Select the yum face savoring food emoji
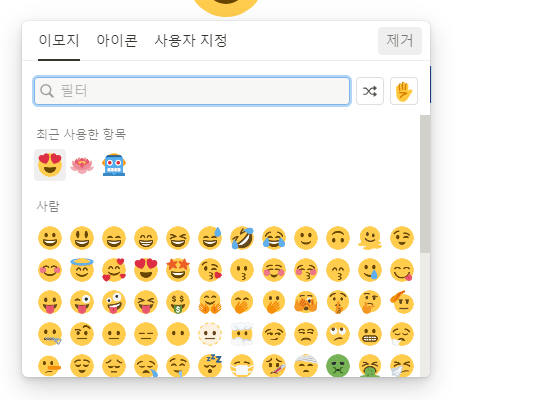This screenshot has height=400, width=560. 402,270
